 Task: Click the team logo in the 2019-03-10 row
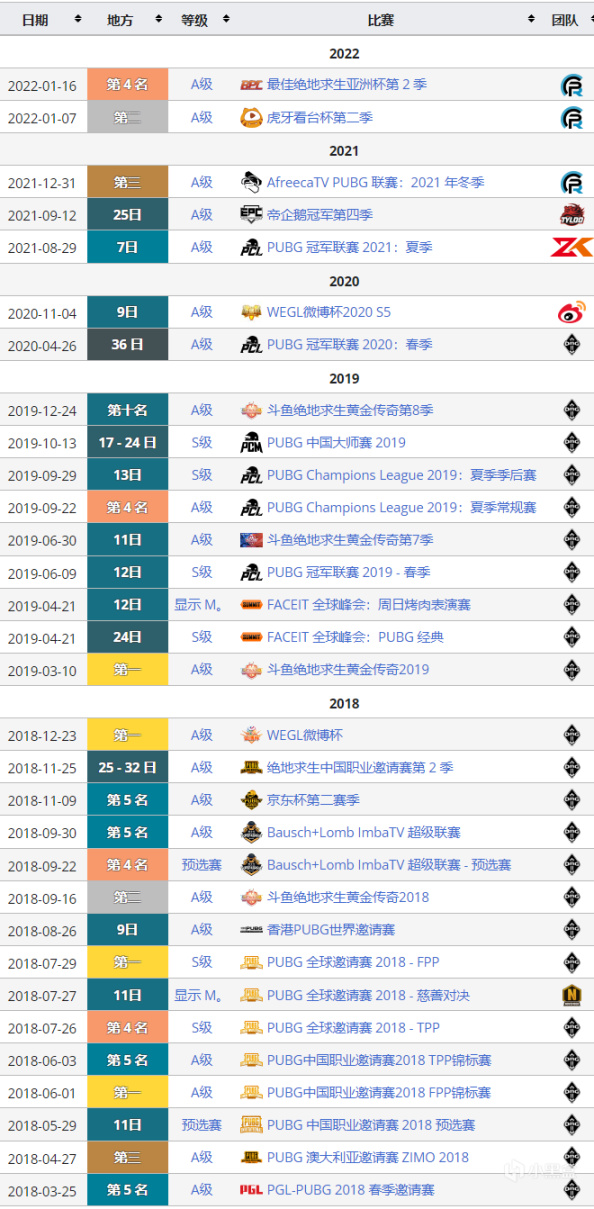(x=572, y=670)
